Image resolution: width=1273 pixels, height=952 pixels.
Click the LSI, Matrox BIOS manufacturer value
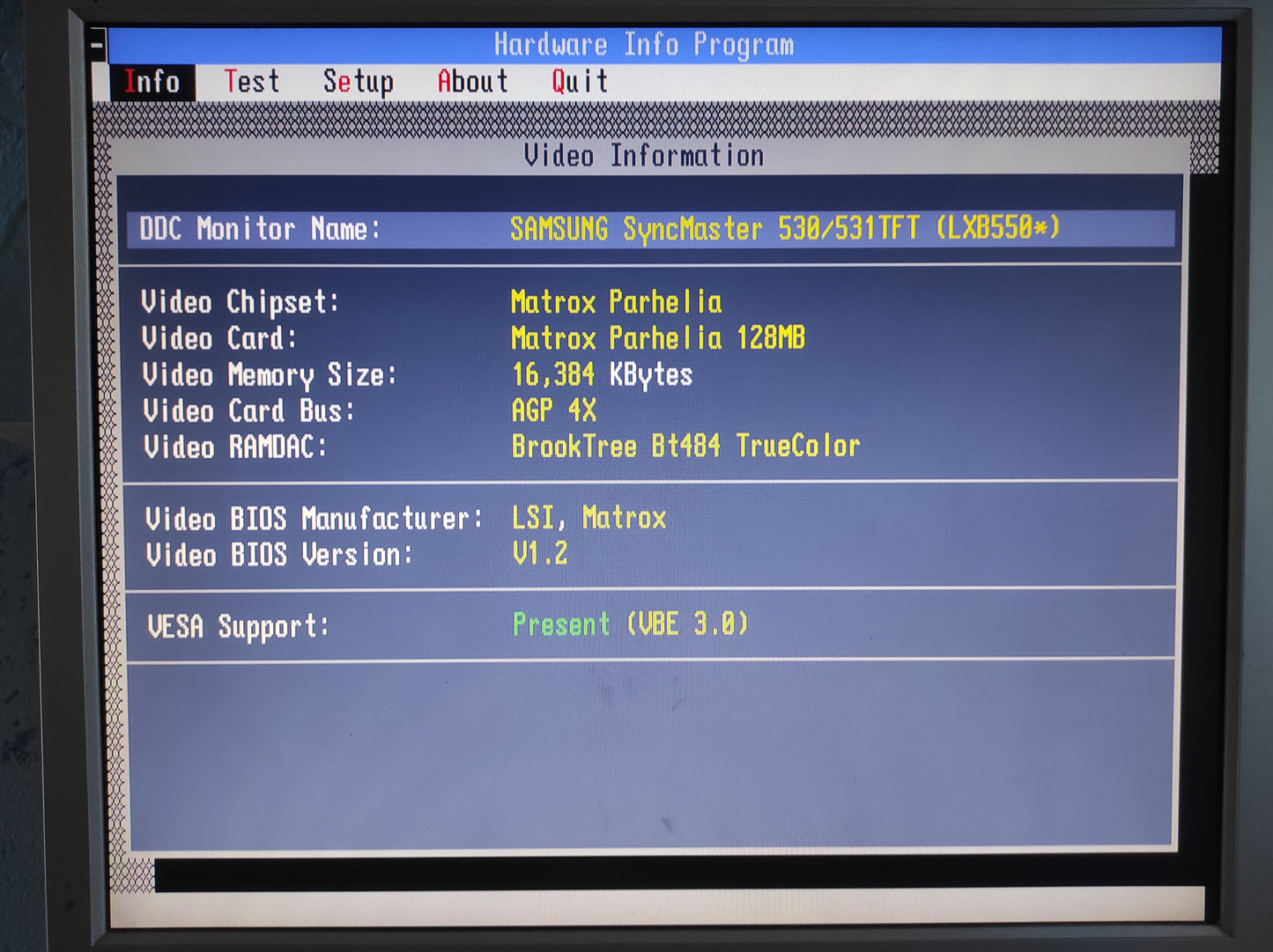(x=588, y=518)
